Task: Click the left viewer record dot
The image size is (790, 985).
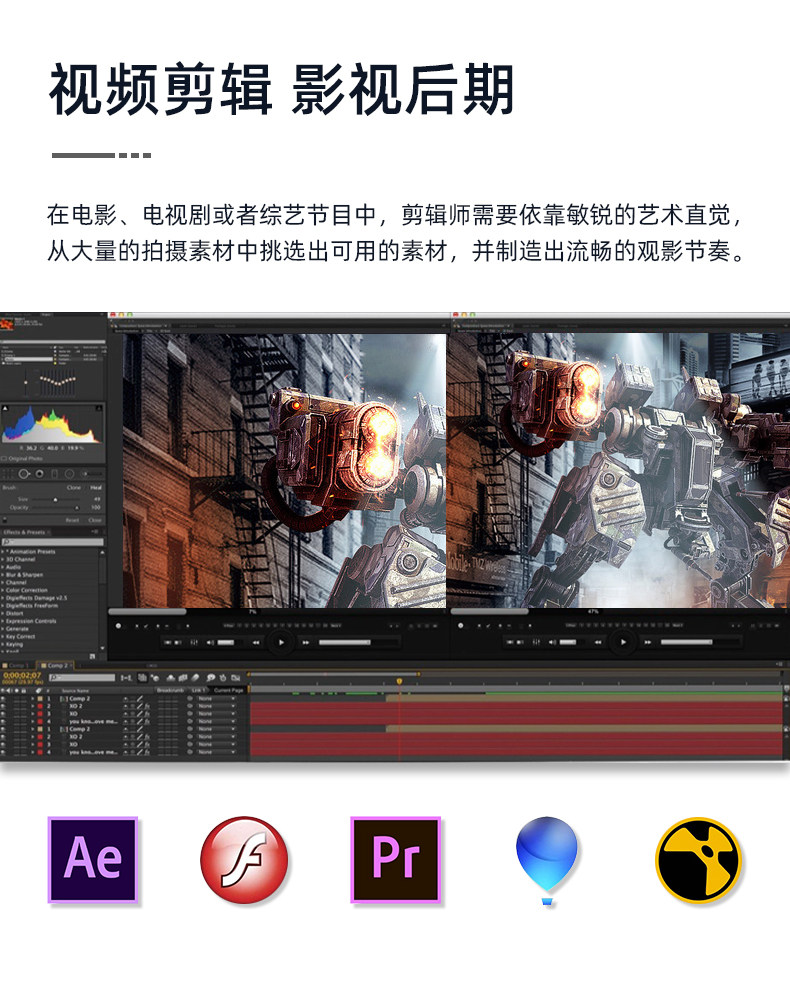Action: [x=118, y=626]
